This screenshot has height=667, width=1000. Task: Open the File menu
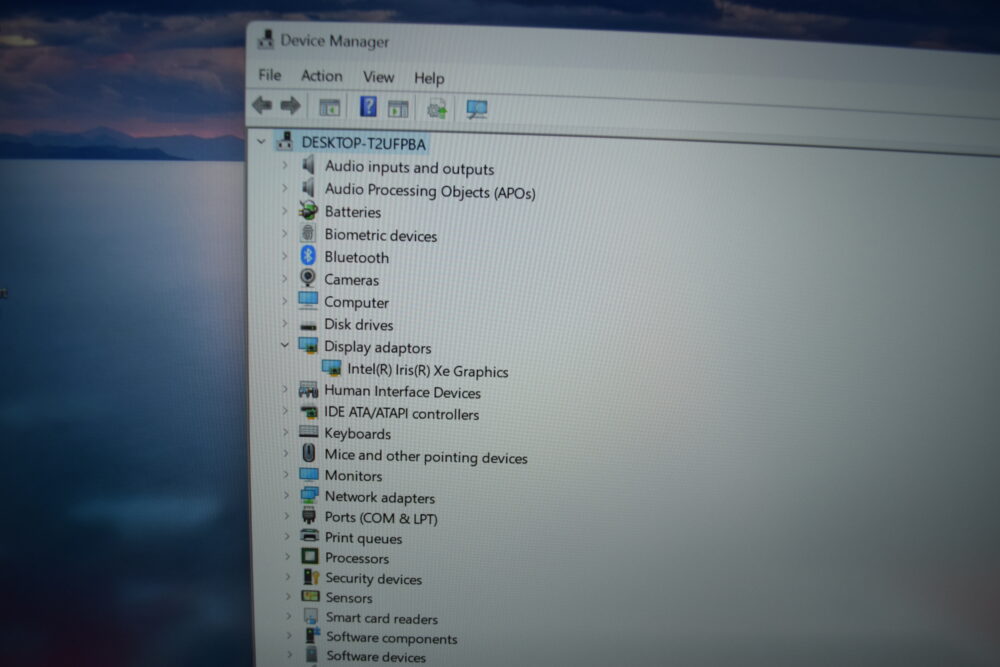point(270,75)
